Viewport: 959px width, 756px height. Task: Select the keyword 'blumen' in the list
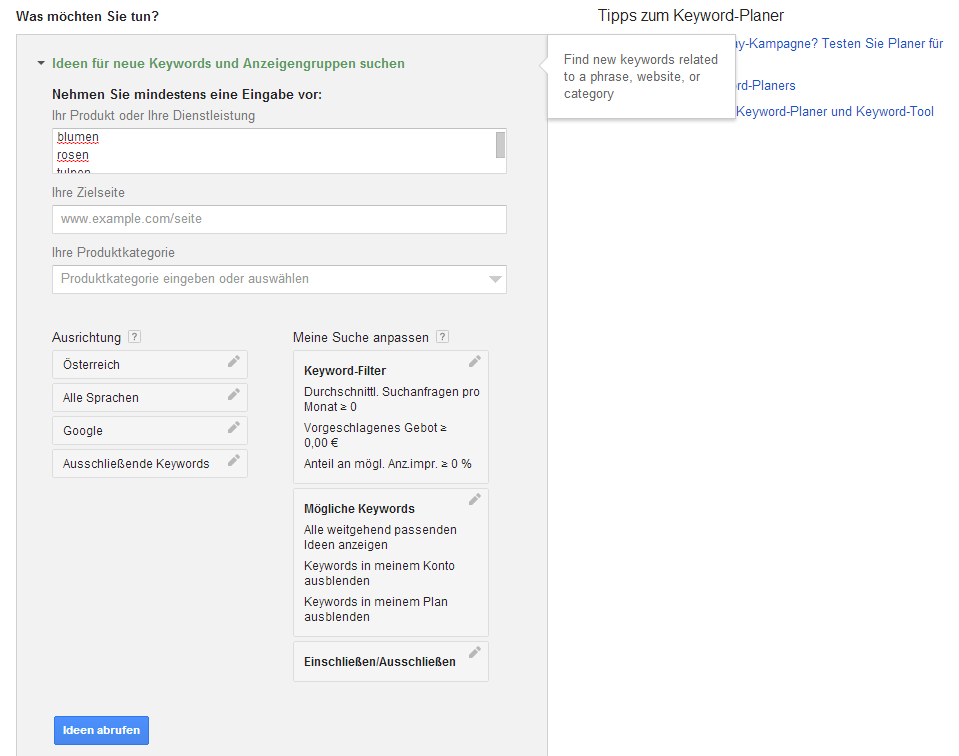click(x=77, y=137)
